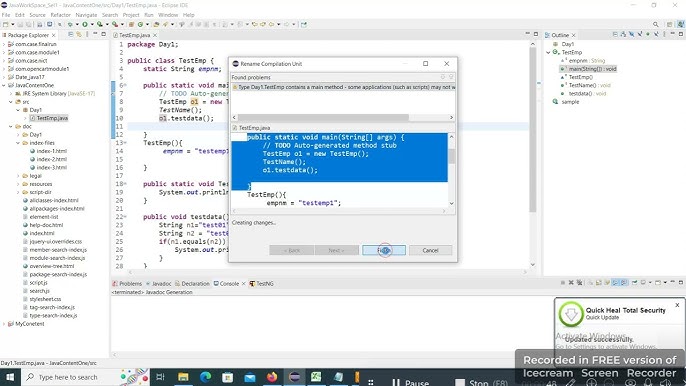The image size is (686, 386).
Task: Click Collapse All in Package Explorer
Action: (70, 35)
